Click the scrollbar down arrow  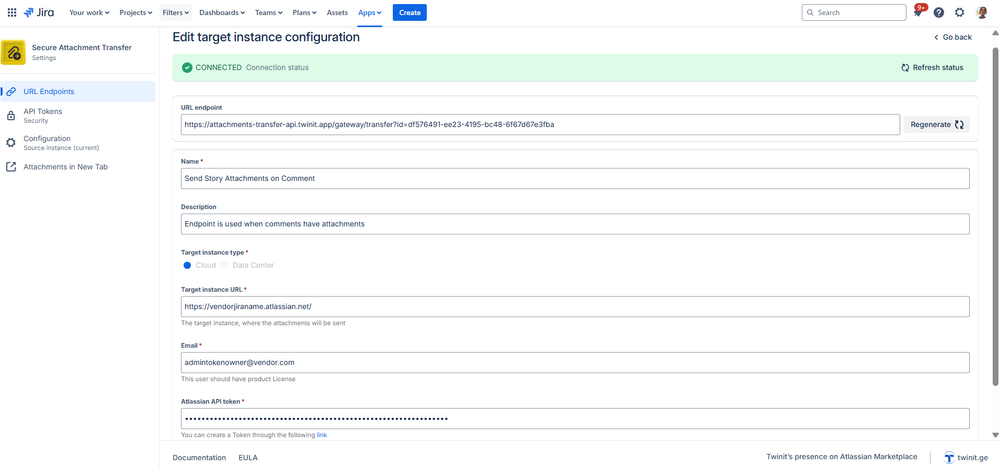[995, 435]
